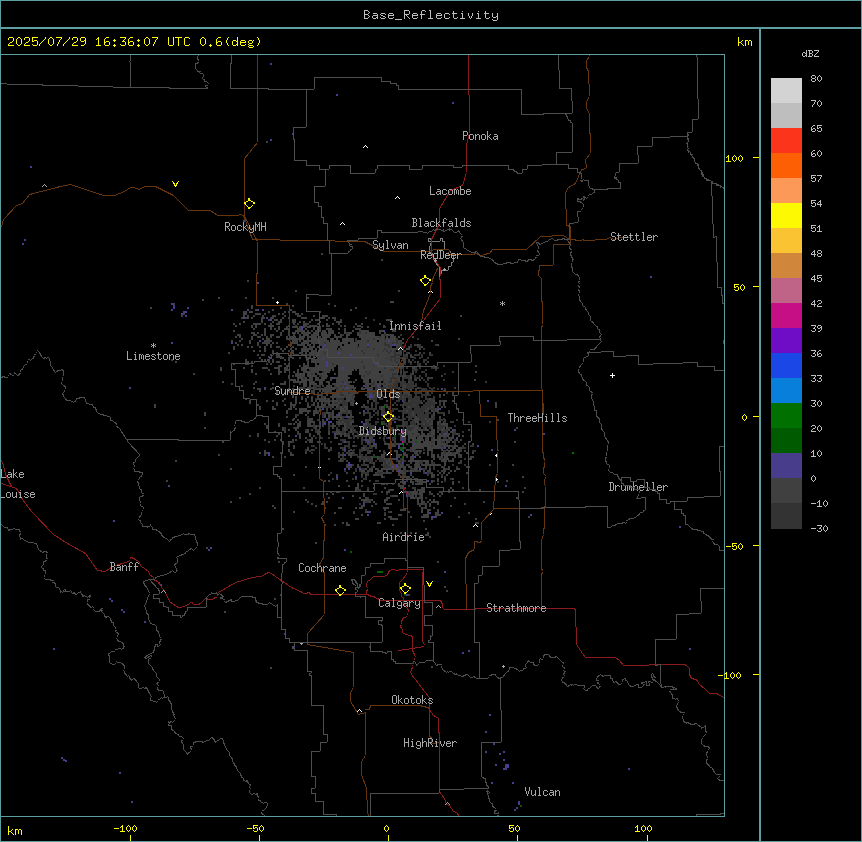This screenshot has width=862, height=842.
Task: Click the yellow V marker east of Calgary
Action: tap(429, 584)
